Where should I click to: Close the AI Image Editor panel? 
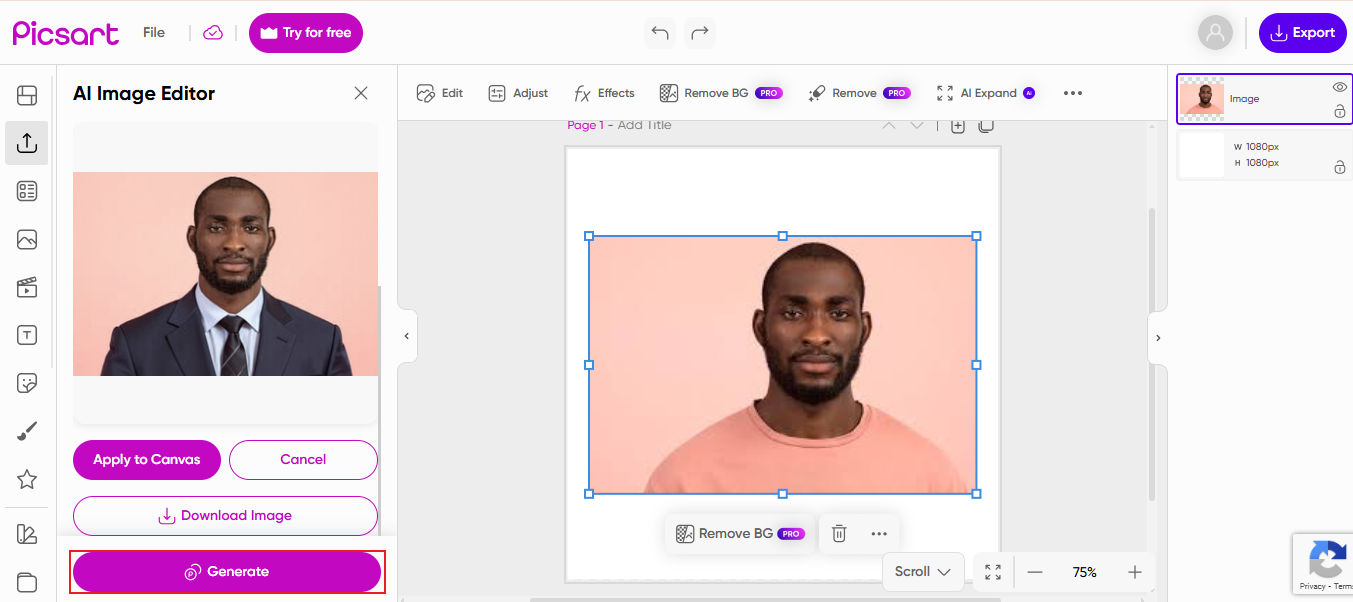(361, 93)
